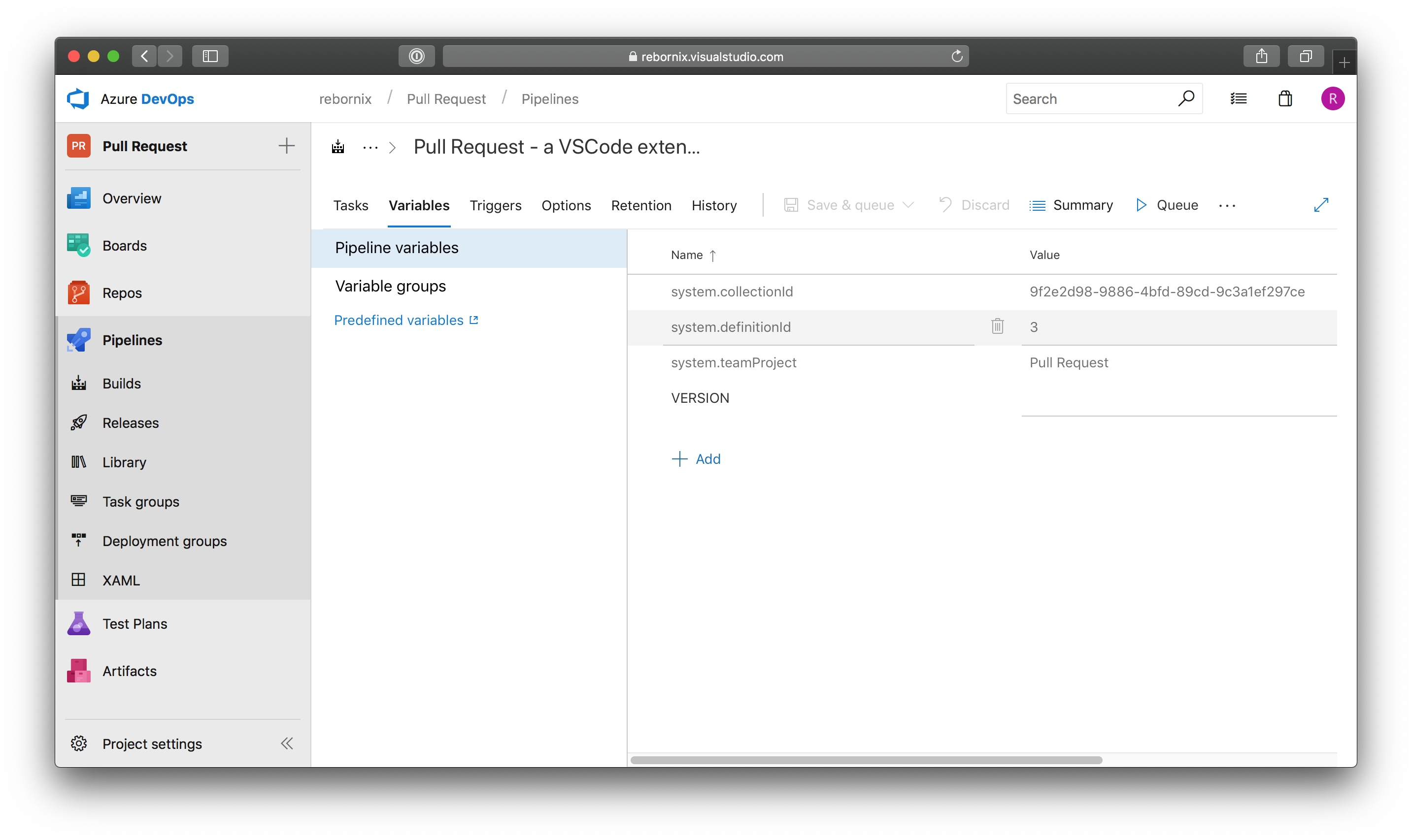Open Deployment groups under Pipelines
Image resolution: width=1412 pixels, height=840 pixels.
click(x=164, y=541)
